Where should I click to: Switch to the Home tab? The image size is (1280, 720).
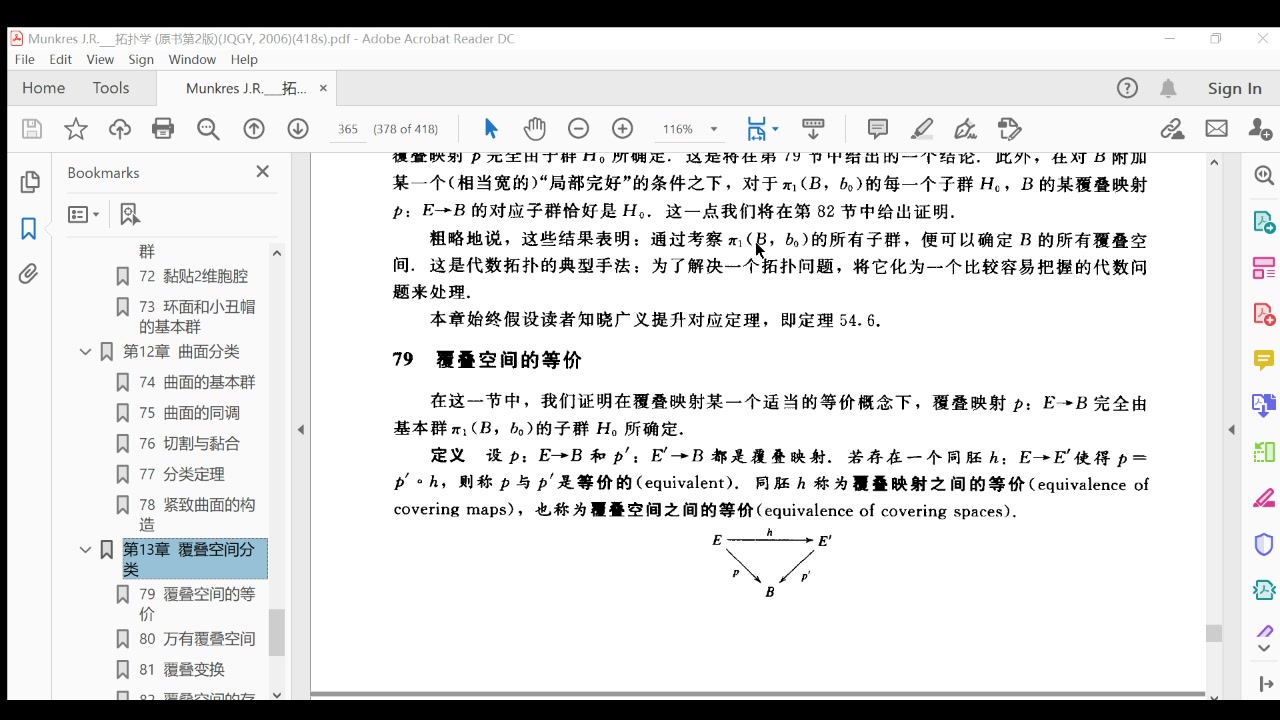(43, 88)
